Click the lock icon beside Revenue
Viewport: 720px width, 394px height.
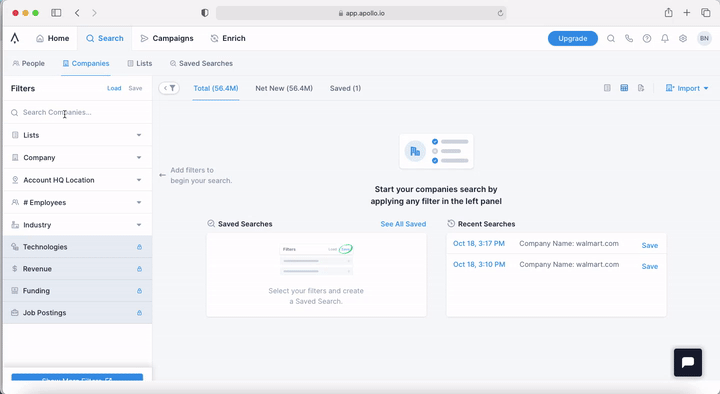click(139, 269)
